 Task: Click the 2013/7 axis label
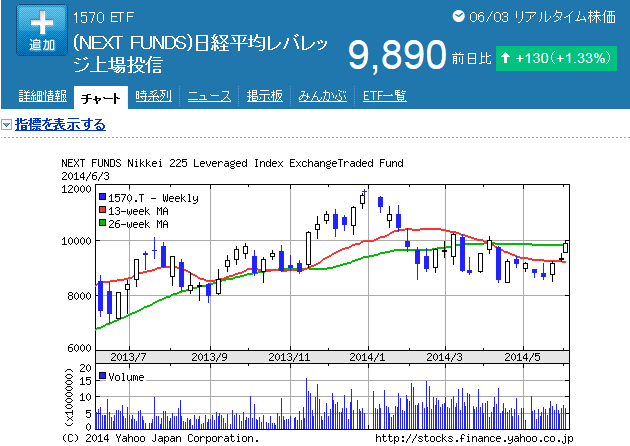pyautogui.click(x=129, y=357)
